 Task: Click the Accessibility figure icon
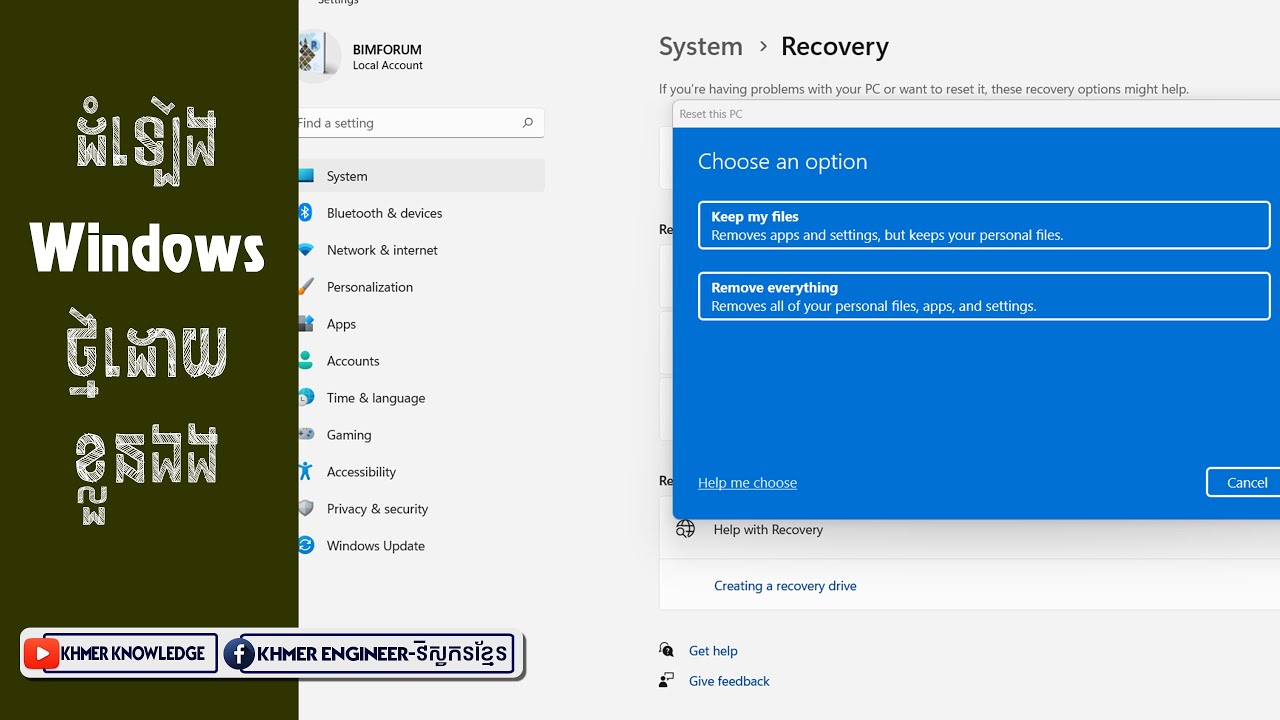pyautogui.click(x=306, y=472)
